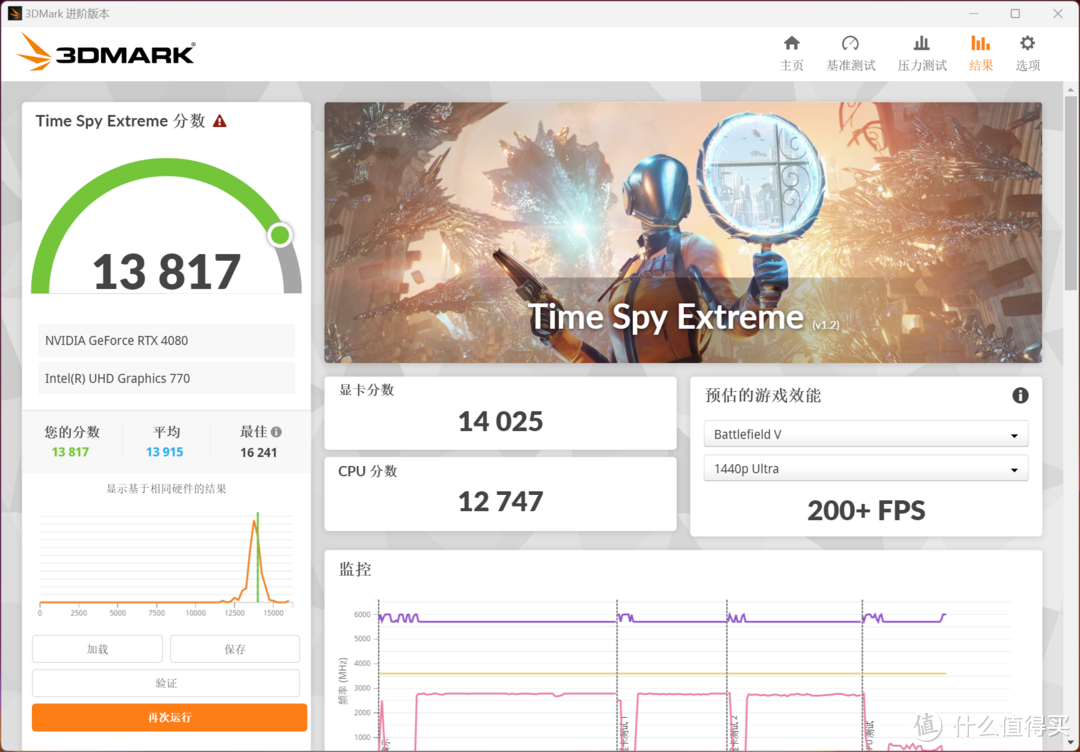
Task: Click the 预估的游戏效能 heading
Action: 762,395
